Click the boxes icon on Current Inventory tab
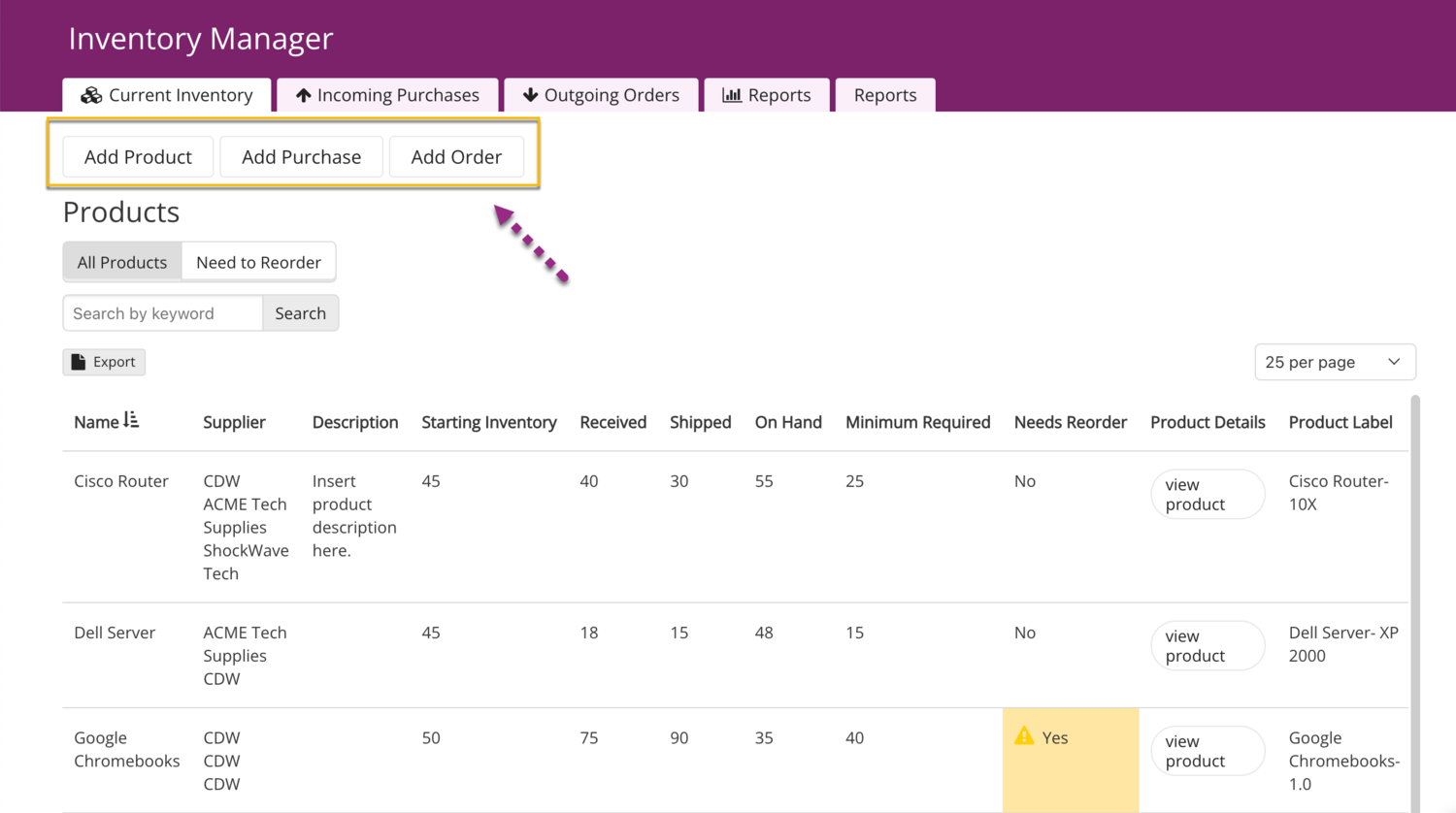This screenshot has height=813, width=1456. point(91,95)
